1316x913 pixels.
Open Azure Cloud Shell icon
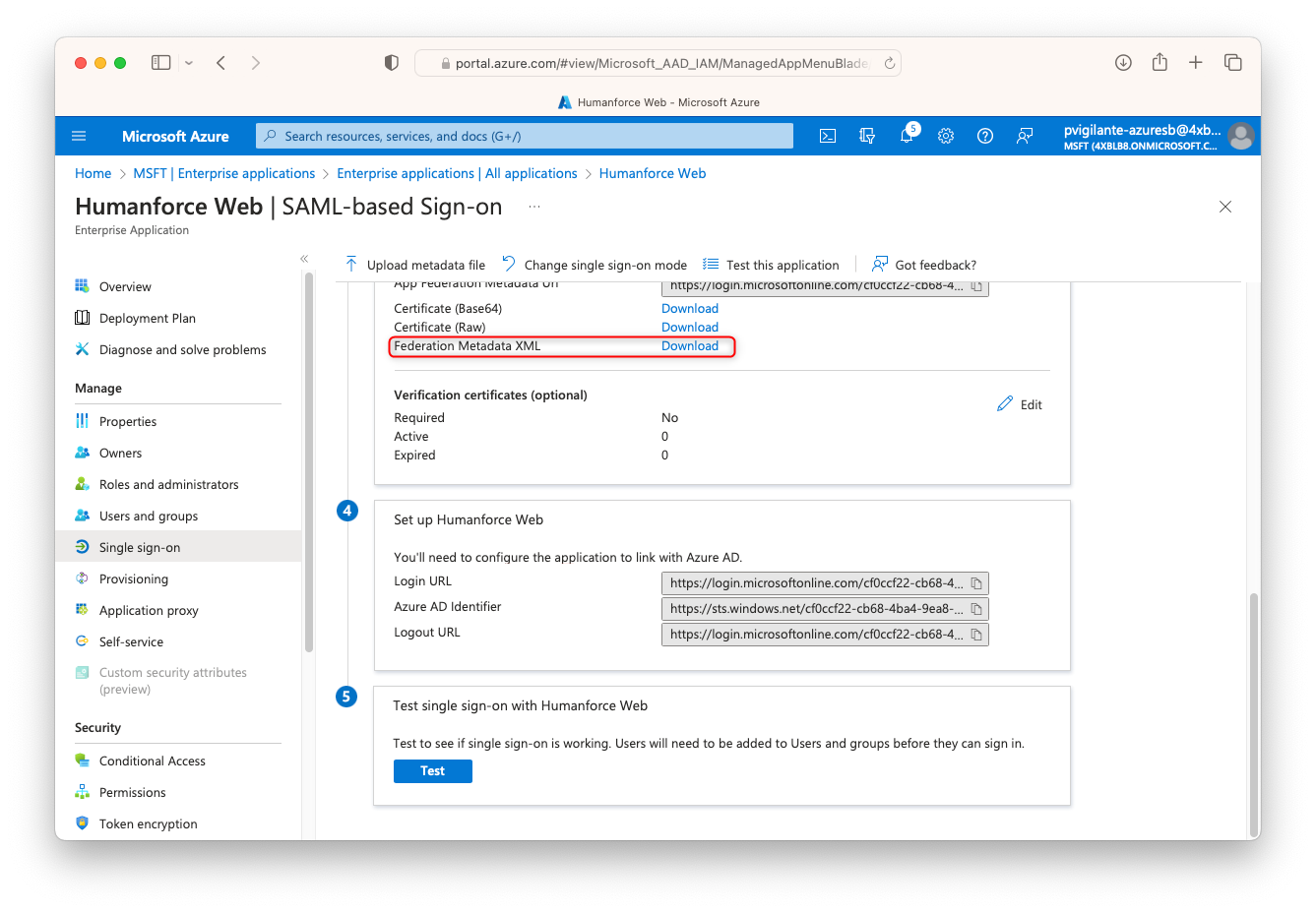[828, 136]
